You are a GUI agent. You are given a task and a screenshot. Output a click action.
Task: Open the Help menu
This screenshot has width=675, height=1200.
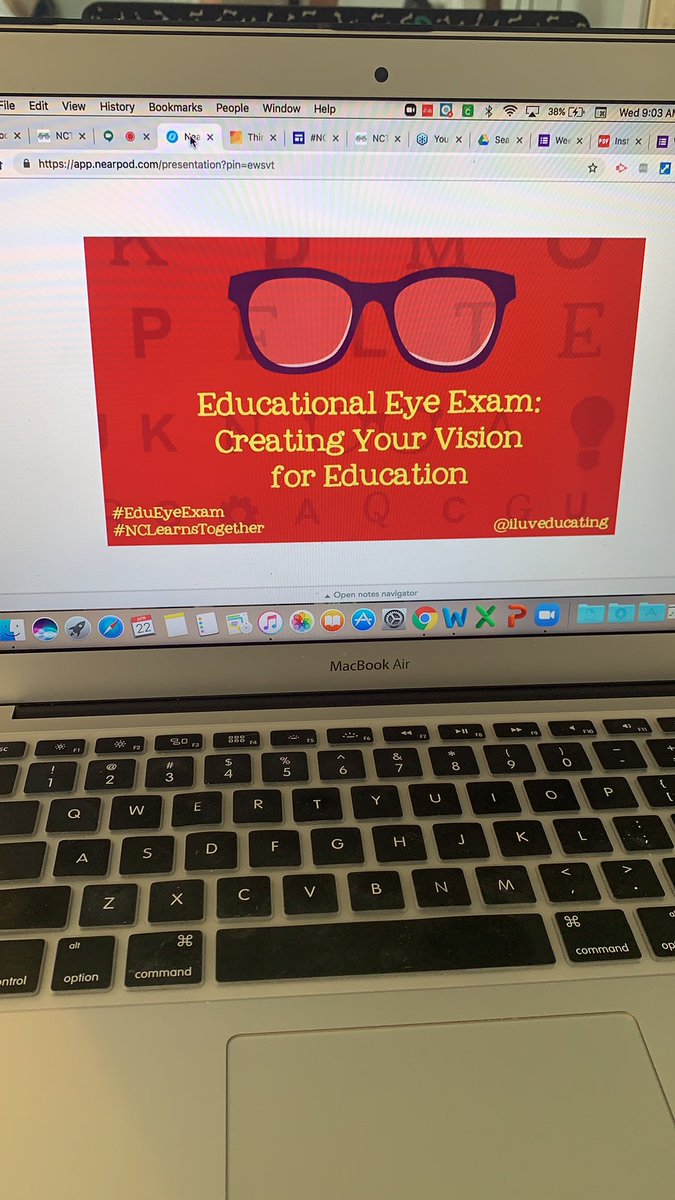point(325,109)
